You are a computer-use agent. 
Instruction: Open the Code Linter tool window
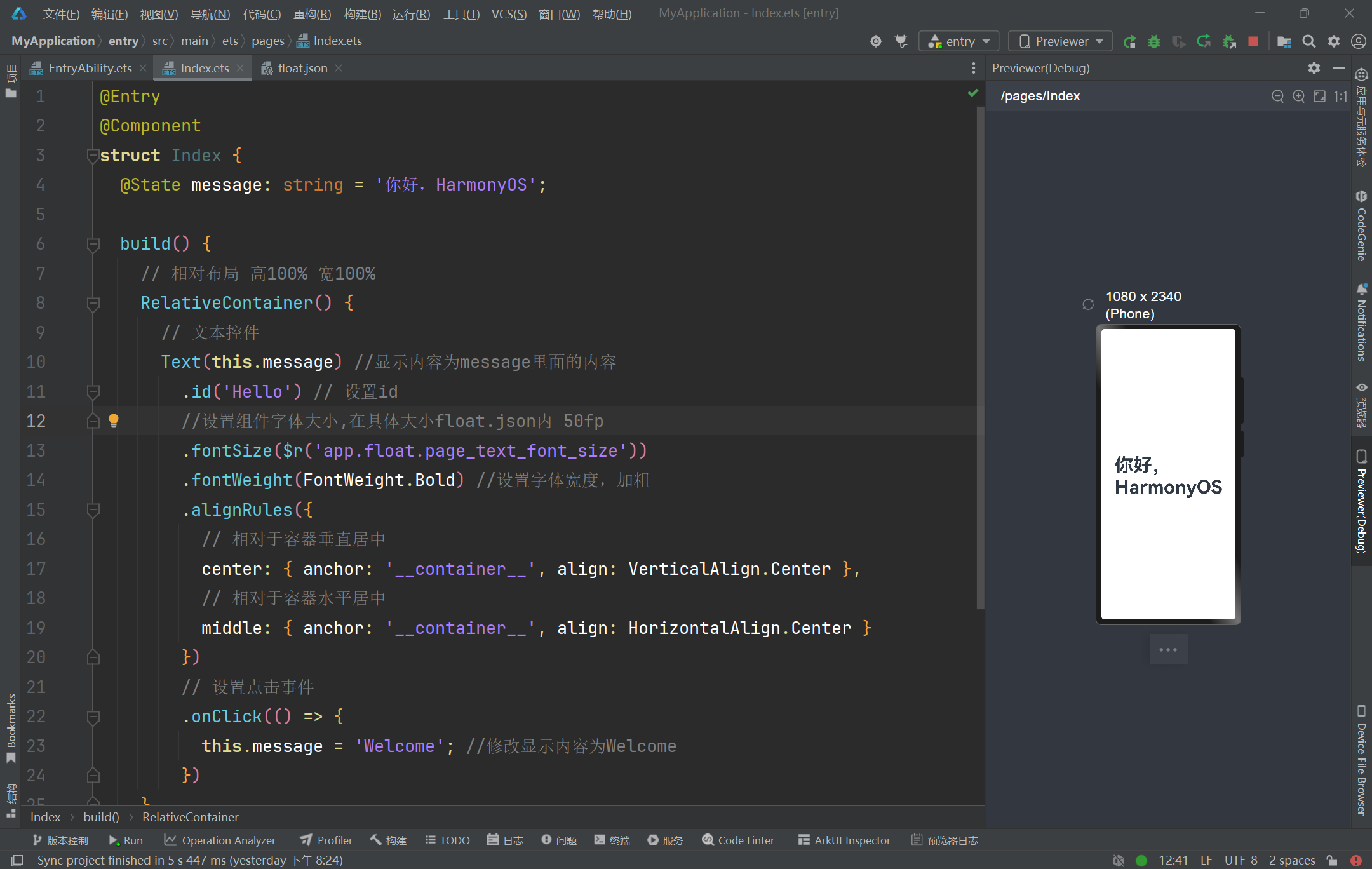[737, 840]
